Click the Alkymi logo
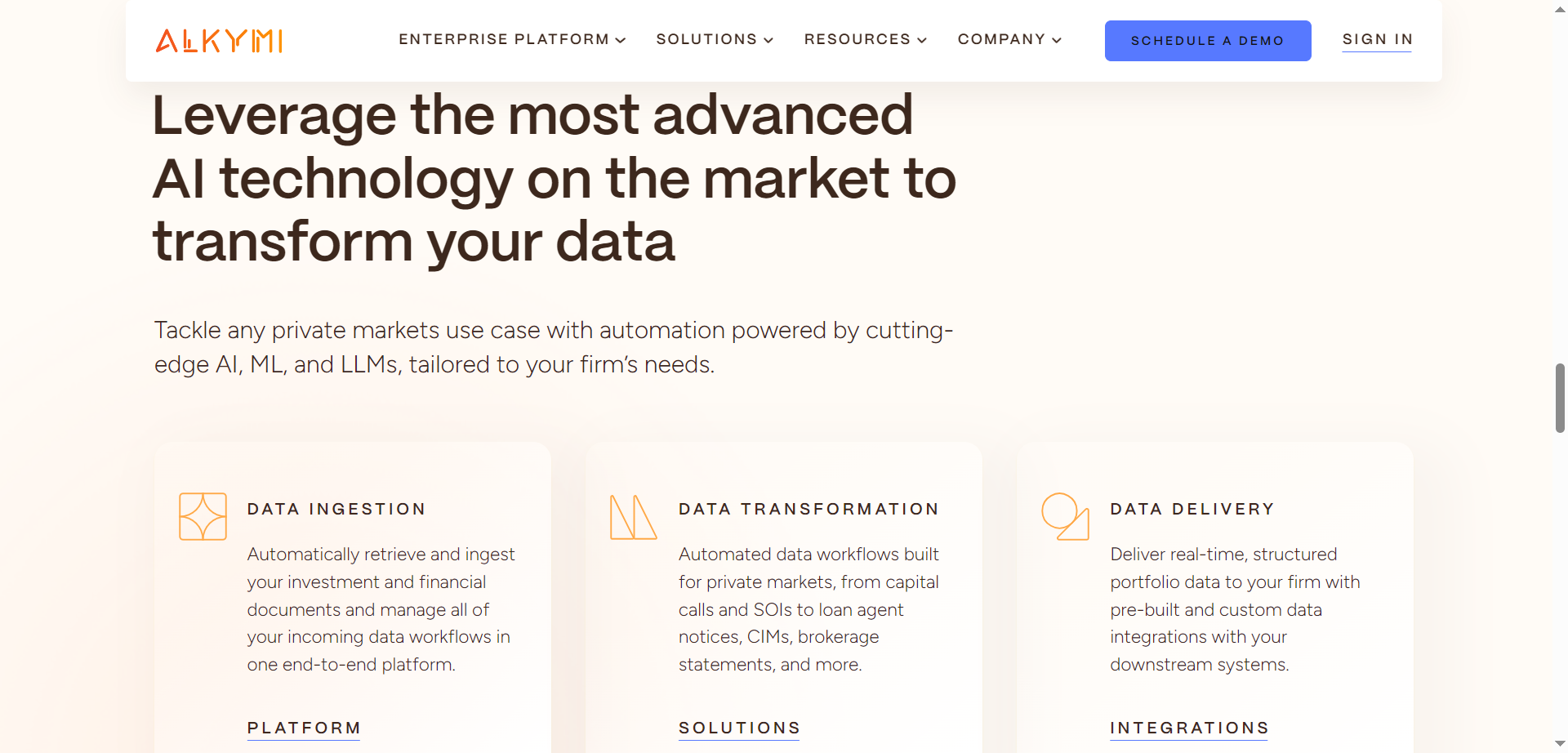Screen dimensions: 1568x753 218,41
